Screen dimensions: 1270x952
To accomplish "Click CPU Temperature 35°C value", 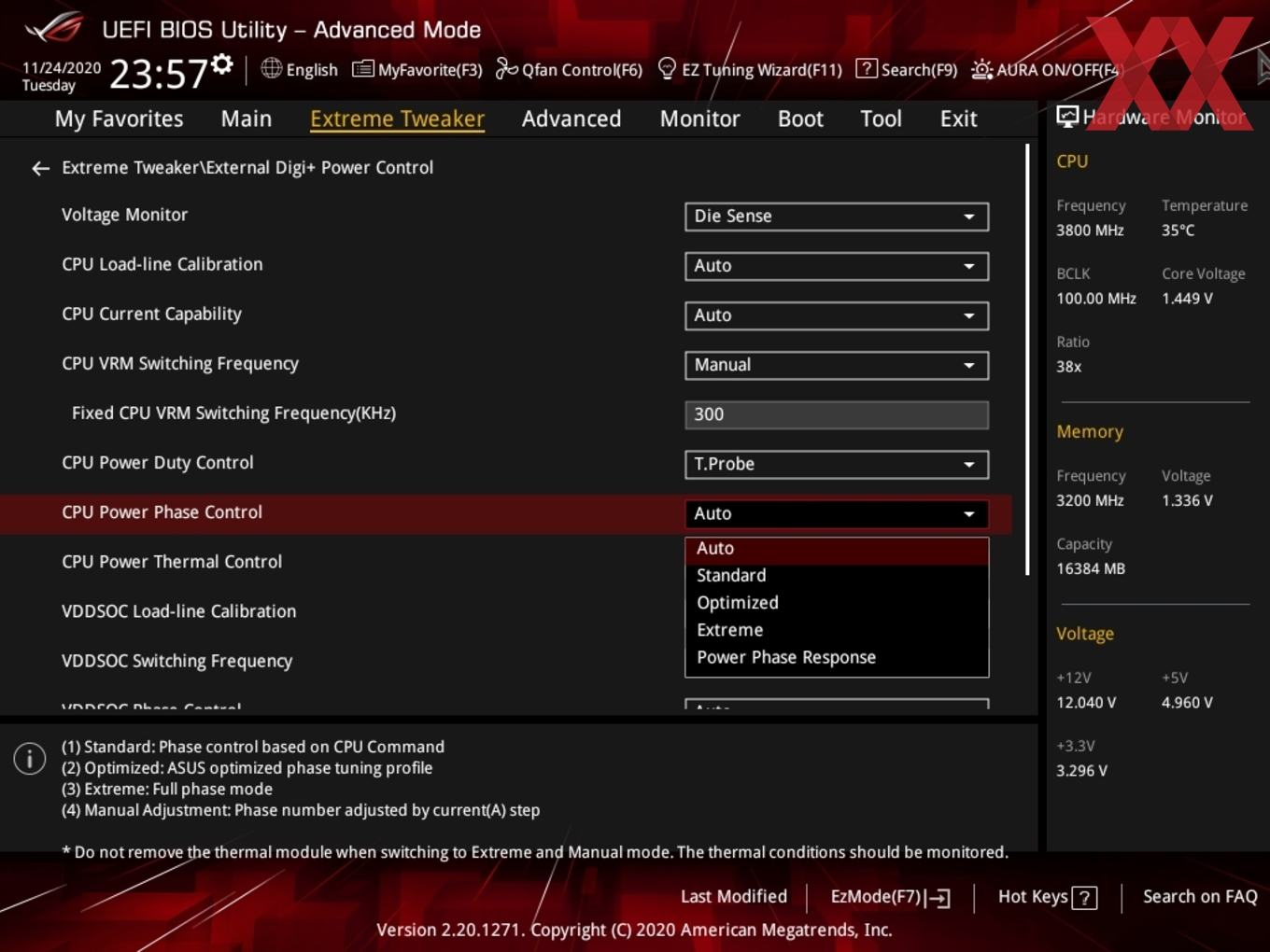I will click(x=1178, y=231).
